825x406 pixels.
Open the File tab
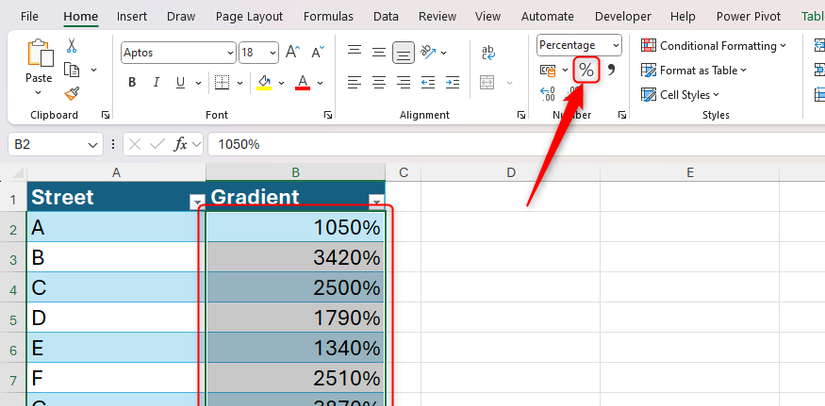29,16
